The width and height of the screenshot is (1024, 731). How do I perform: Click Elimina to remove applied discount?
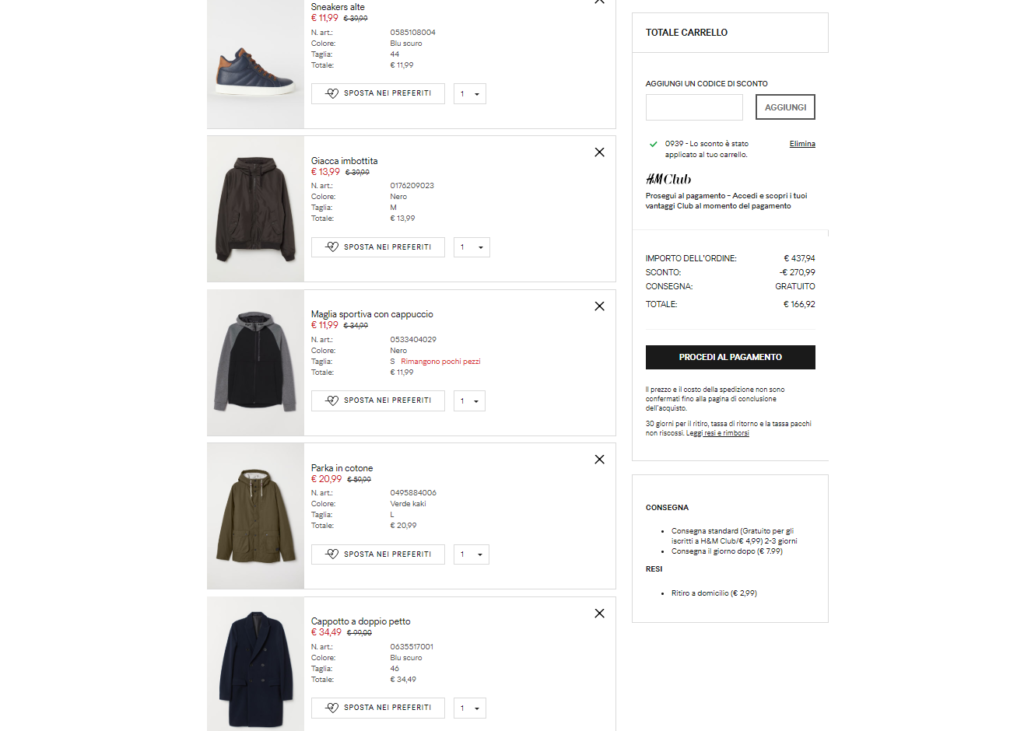802,144
